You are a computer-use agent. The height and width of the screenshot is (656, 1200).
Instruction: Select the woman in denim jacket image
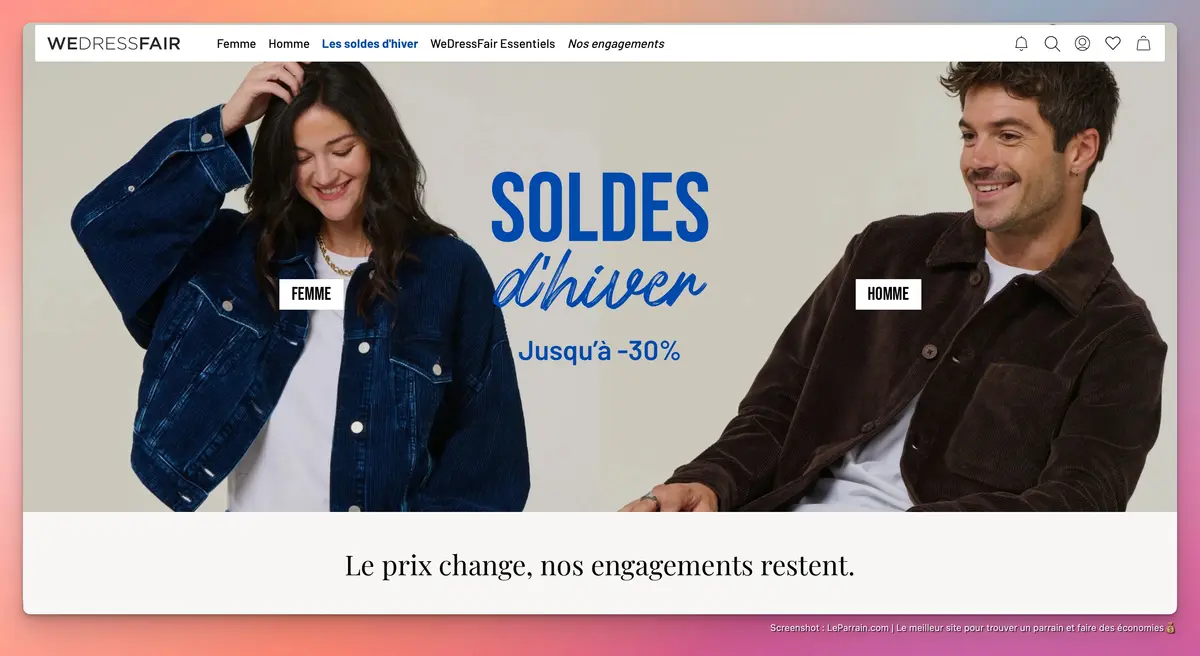tap(290, 287)
